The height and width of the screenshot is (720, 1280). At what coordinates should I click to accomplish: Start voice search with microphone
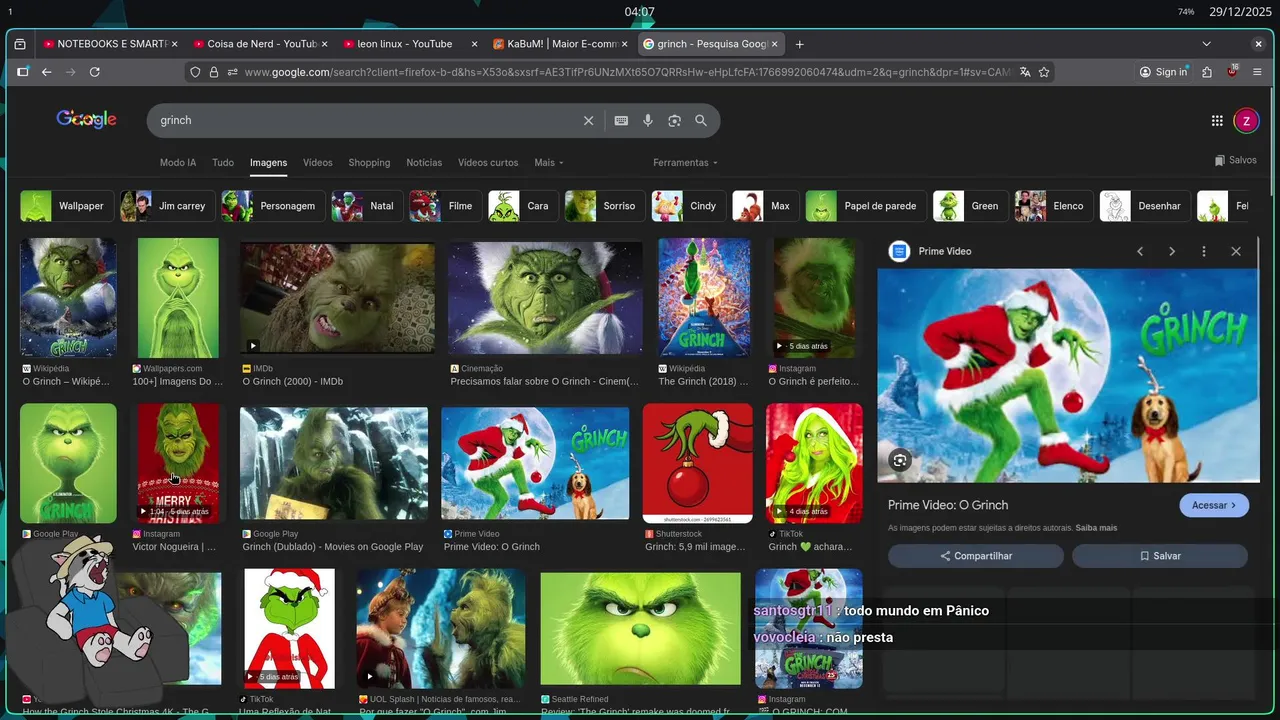pos(648,120)
